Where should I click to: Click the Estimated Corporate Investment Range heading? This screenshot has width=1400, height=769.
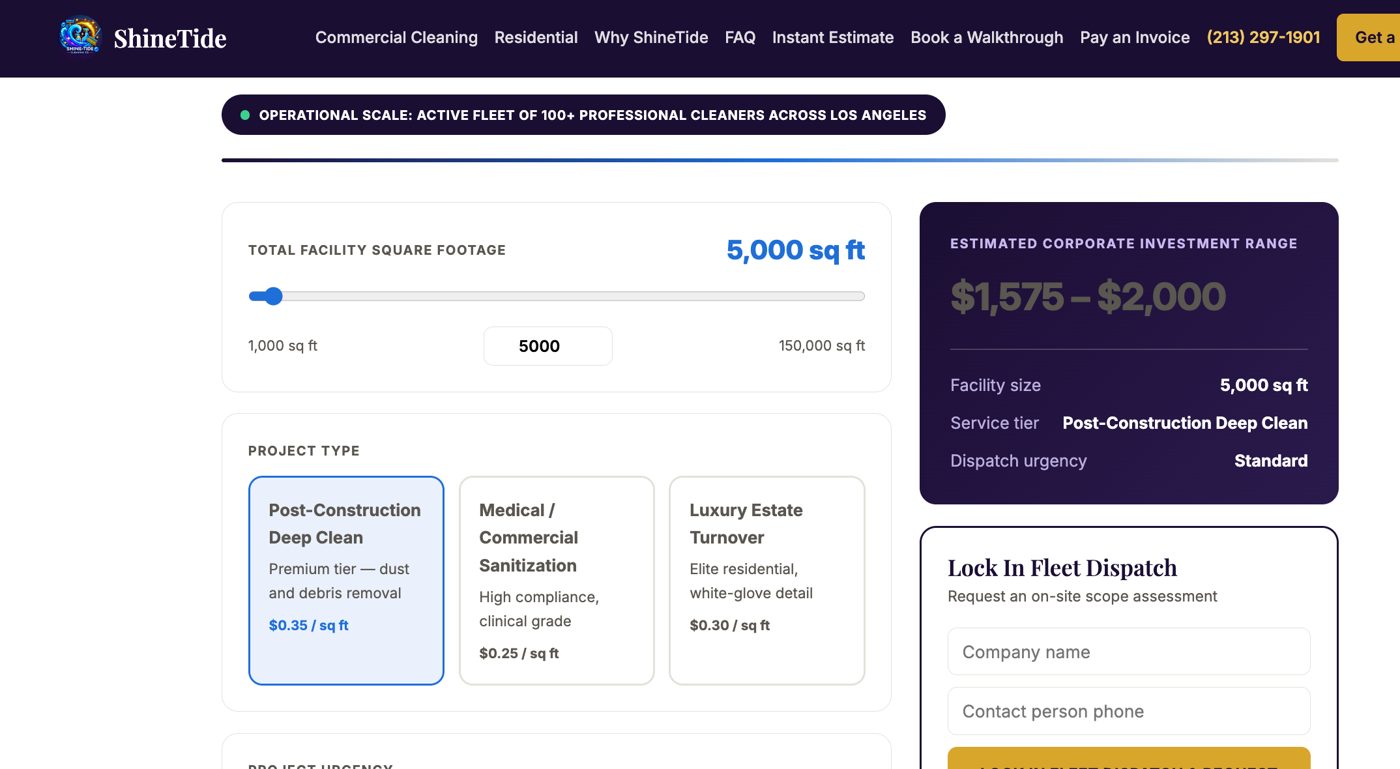point(1124,243)
